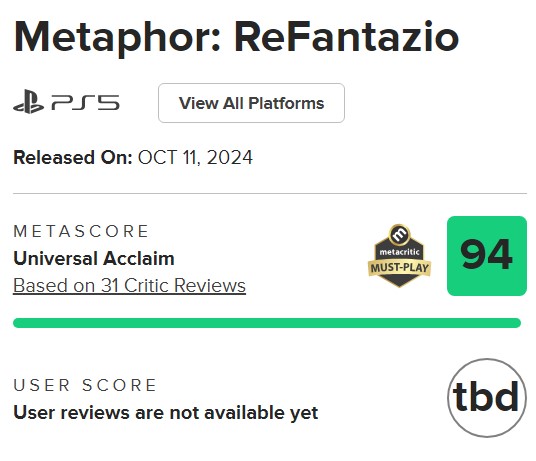536x461 pixels.
Task: Click the 'metacritic' text on the badge
Action: [x=399, y=252]
